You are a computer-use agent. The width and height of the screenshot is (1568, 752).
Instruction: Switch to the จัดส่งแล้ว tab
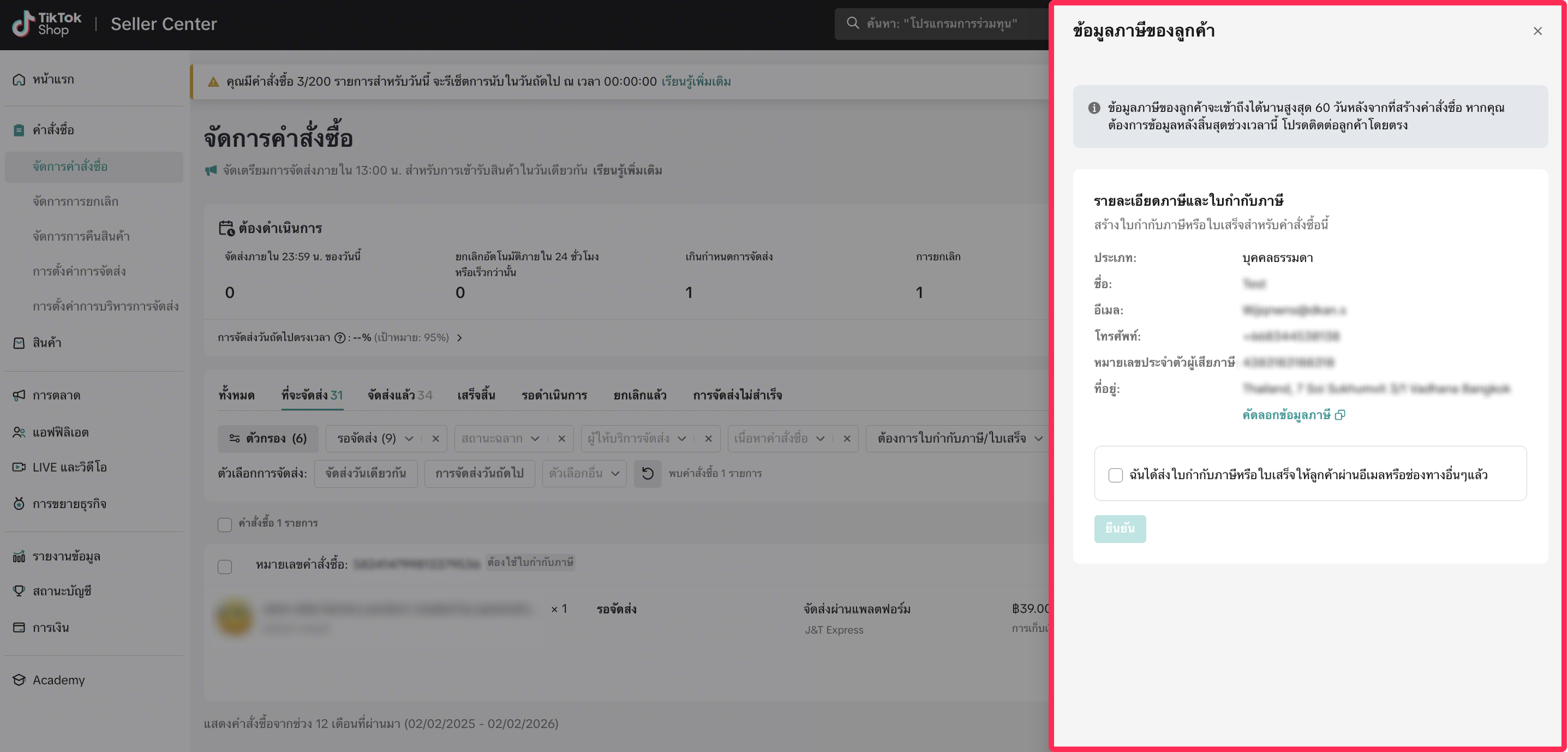[x=399, y=395]
